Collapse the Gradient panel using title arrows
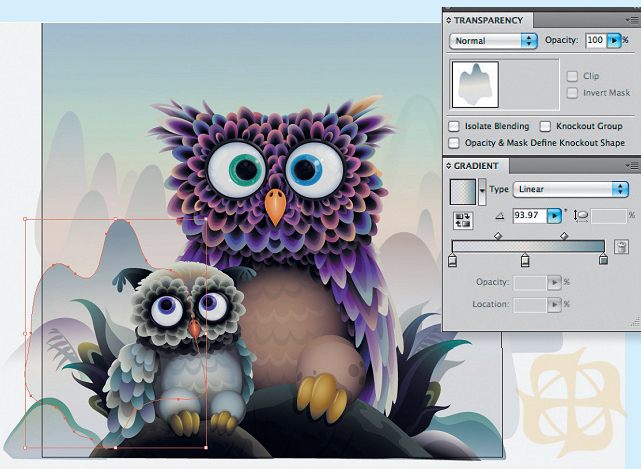641x469 pixels. coord(448,166)
